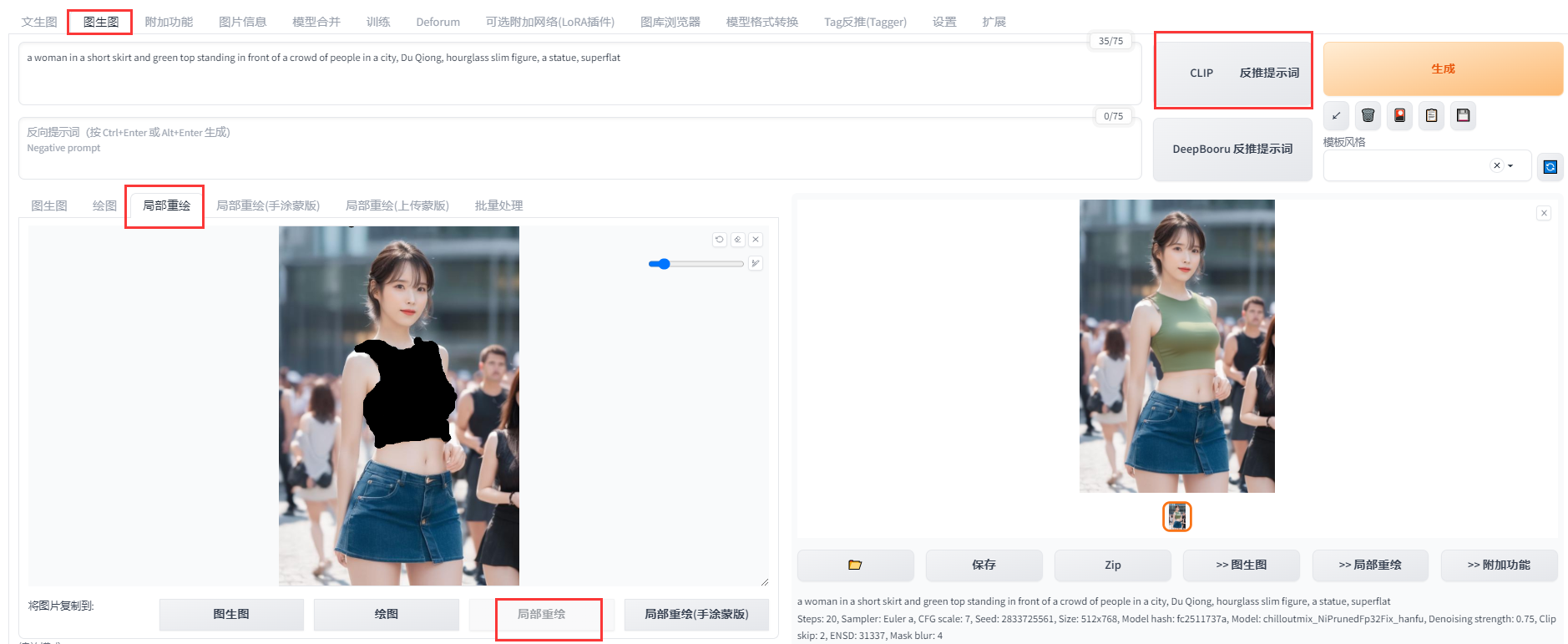Copy image to 图生图 button
1568x644 pixels.
click(x=231, y=614)
